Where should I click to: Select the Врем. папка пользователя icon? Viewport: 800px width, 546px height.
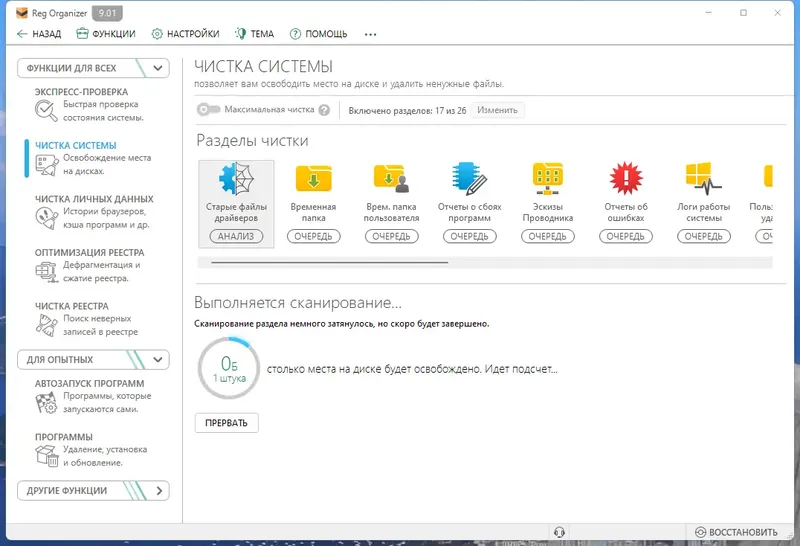point(391,179)
